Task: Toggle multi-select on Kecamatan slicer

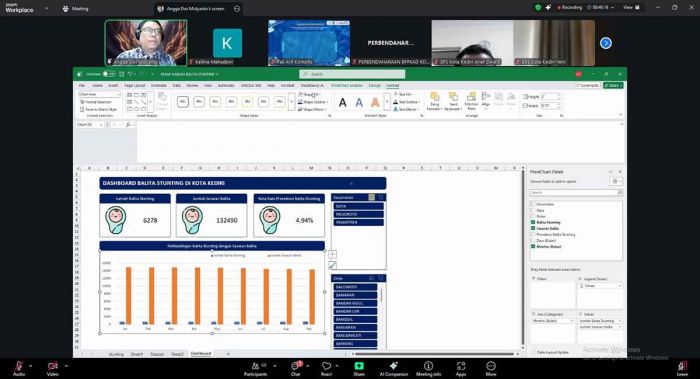Action: point(371,197)
